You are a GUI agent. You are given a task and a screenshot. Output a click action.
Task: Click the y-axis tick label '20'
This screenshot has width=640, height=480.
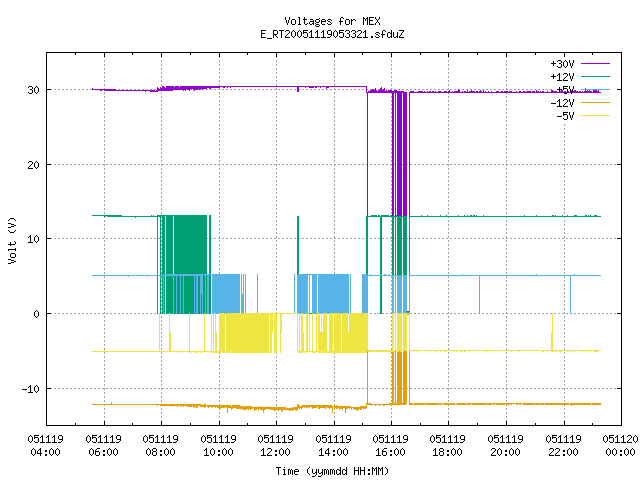tap(33, 165)
